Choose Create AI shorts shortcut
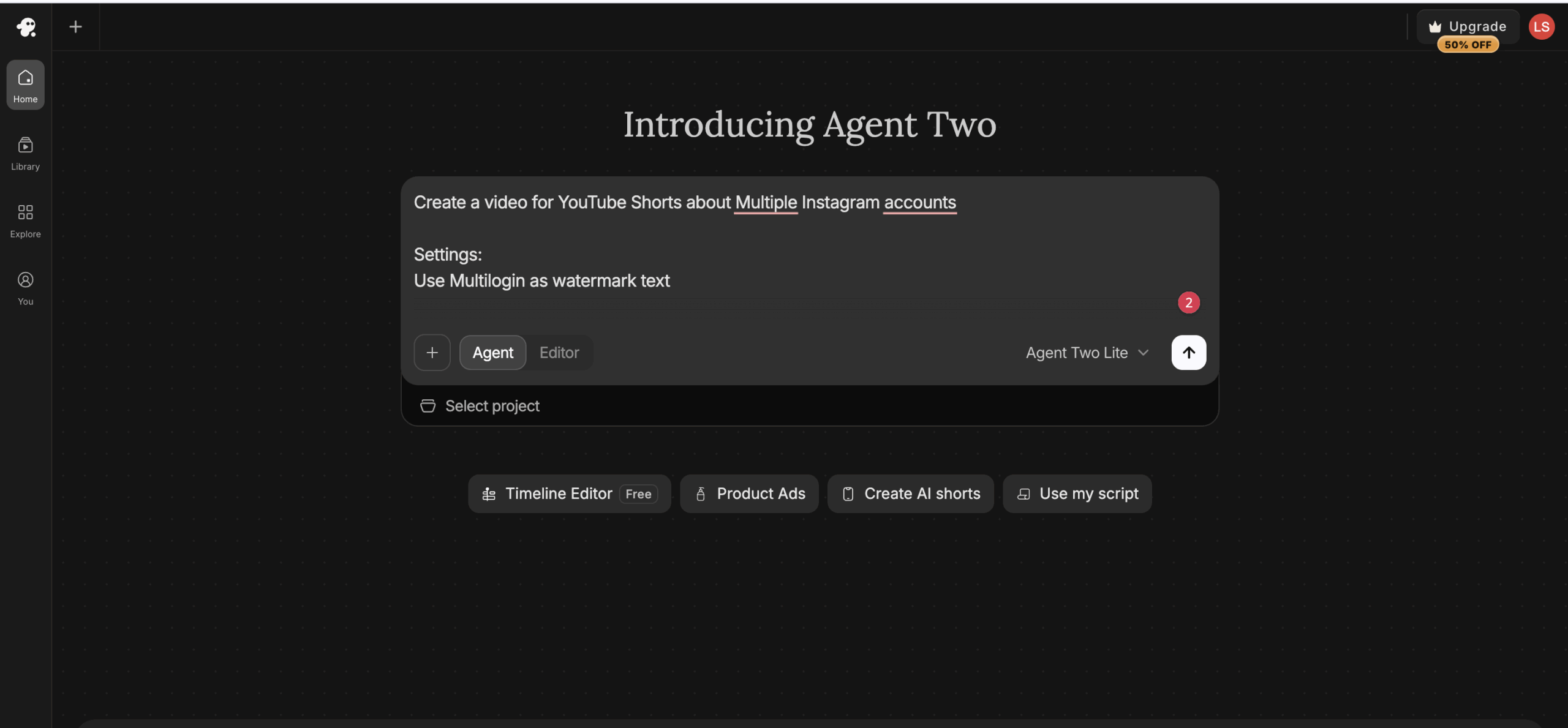 (910, 493)
